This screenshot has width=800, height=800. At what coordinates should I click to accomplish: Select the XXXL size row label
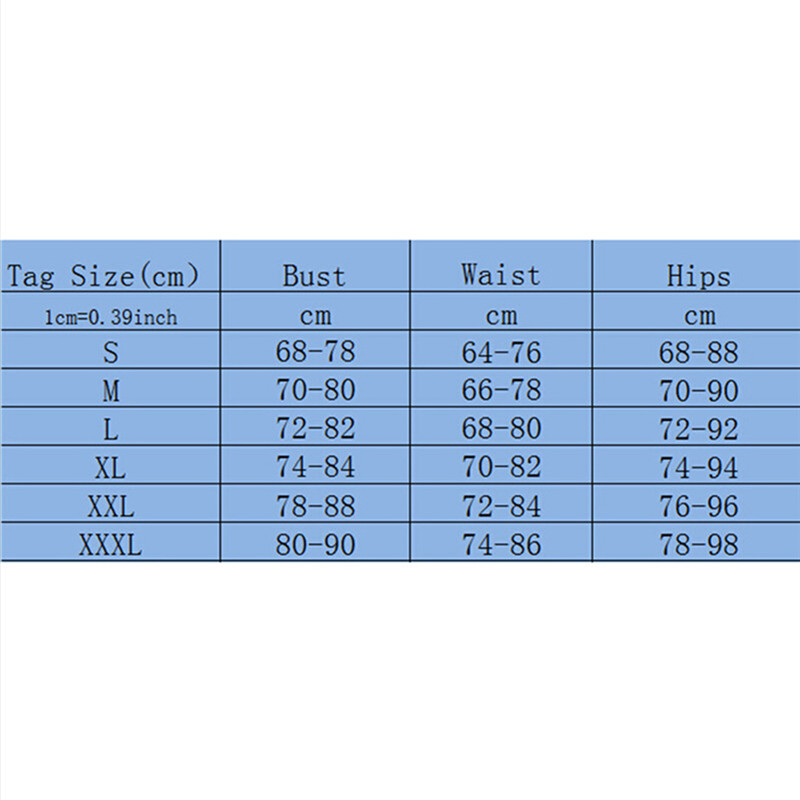coord(110,546)
